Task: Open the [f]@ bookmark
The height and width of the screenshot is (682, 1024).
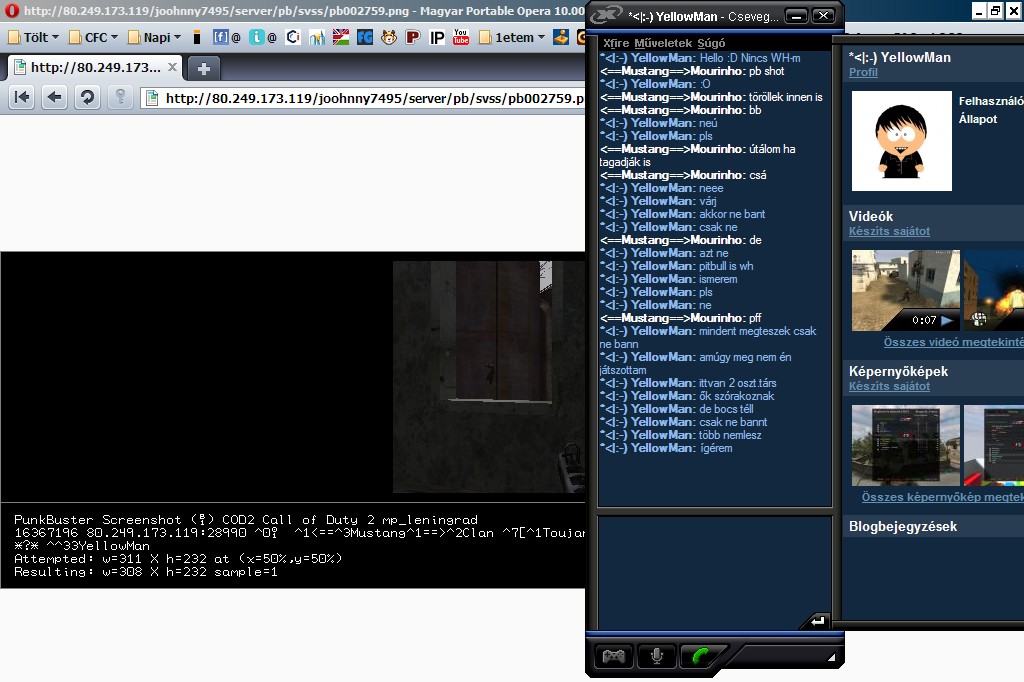Action: (226, 37)
